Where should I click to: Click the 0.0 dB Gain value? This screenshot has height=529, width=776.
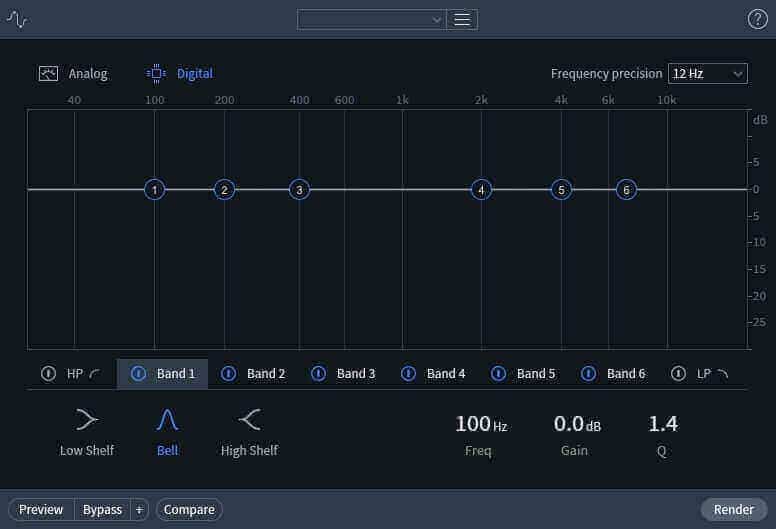point(577,424)
